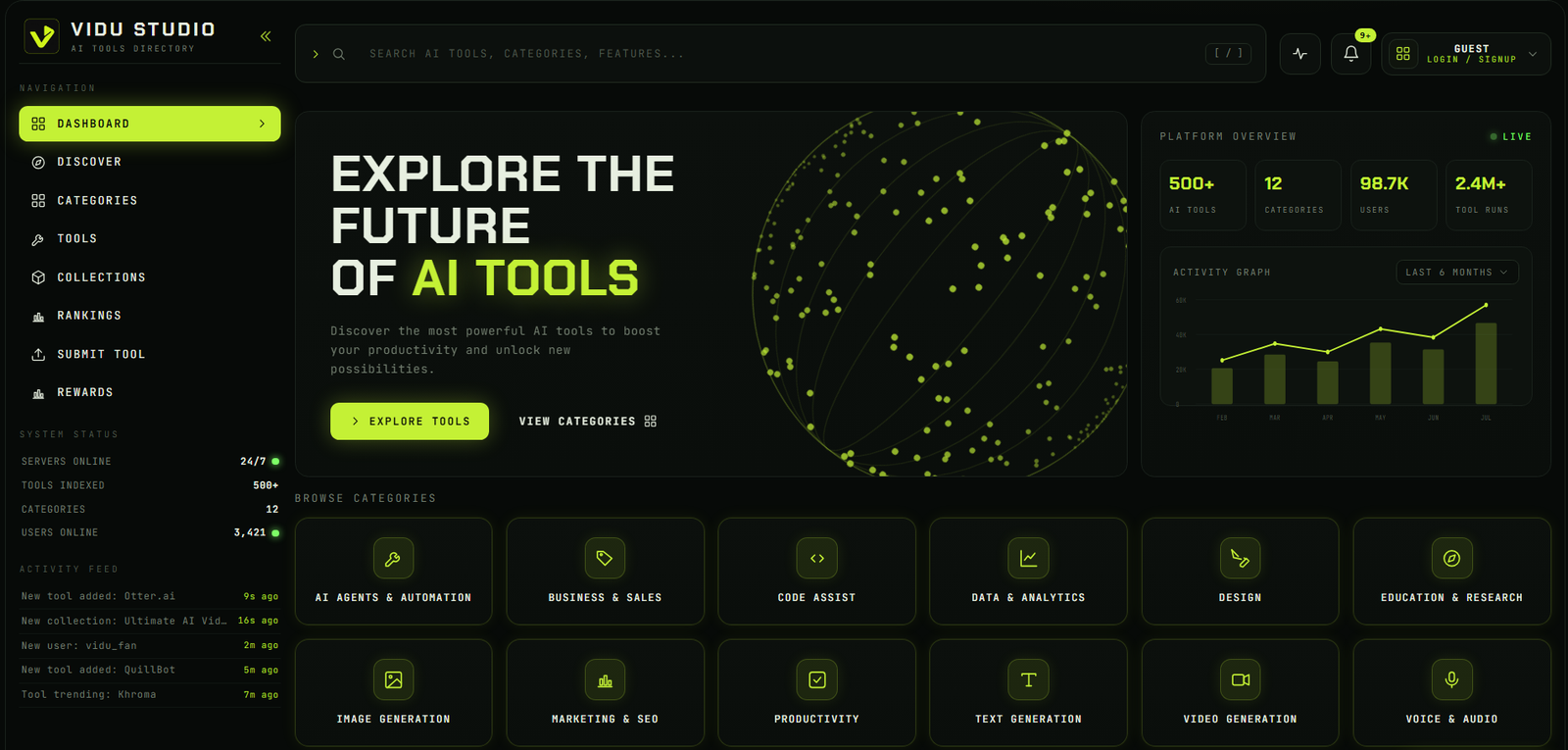Open the Video Generation camera icon
This screenshot has width=1568, height=750.
[x=1240, y=679]
